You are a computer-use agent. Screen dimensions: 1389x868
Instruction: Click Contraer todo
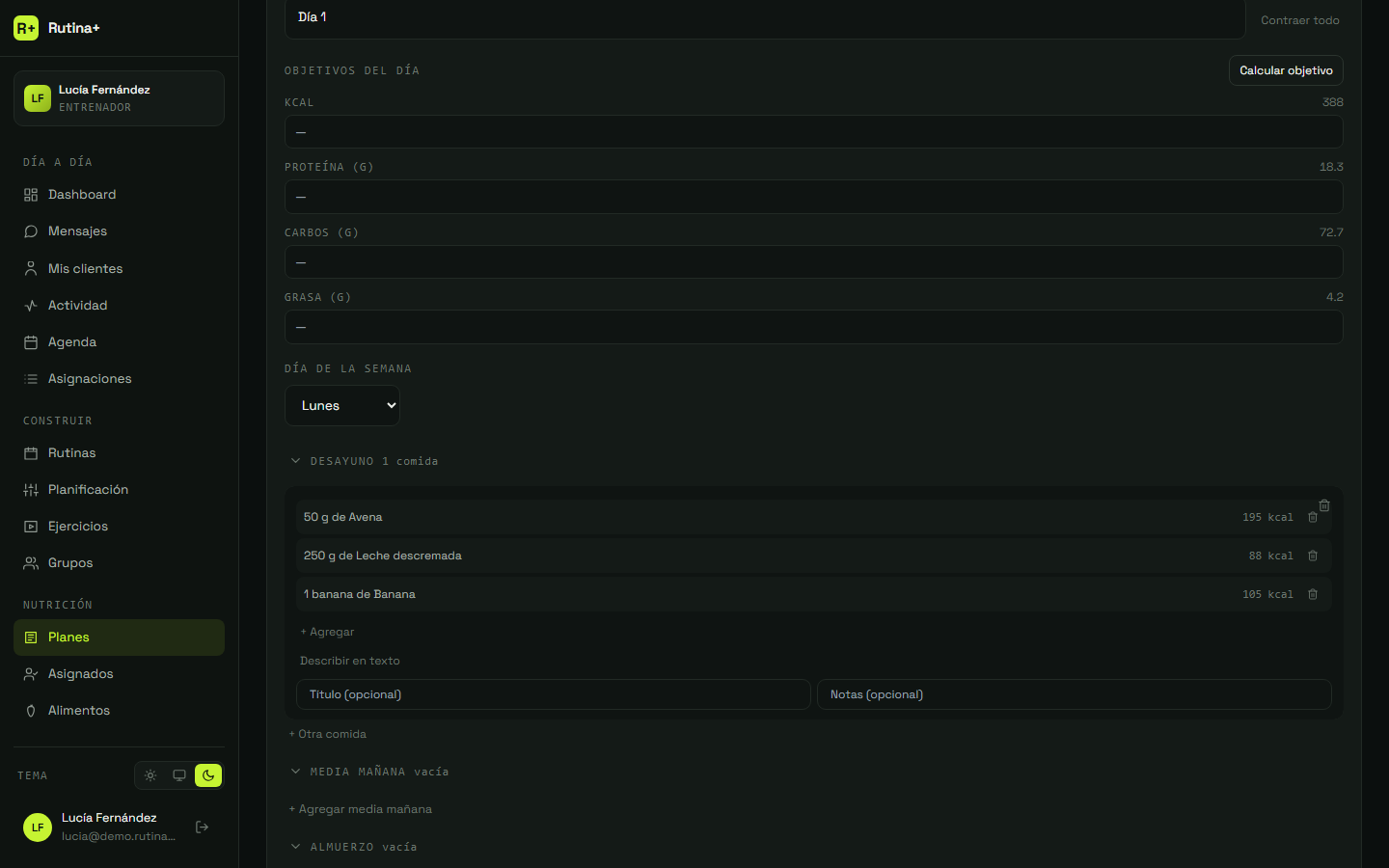click(x=1300, y=20)
